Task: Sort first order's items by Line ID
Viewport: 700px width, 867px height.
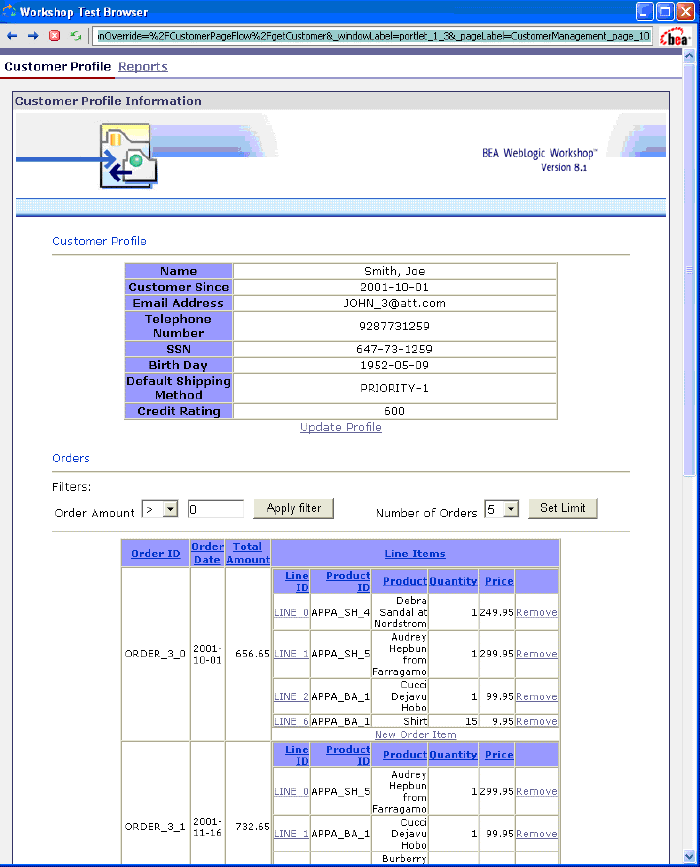Action: click(297, 581)
